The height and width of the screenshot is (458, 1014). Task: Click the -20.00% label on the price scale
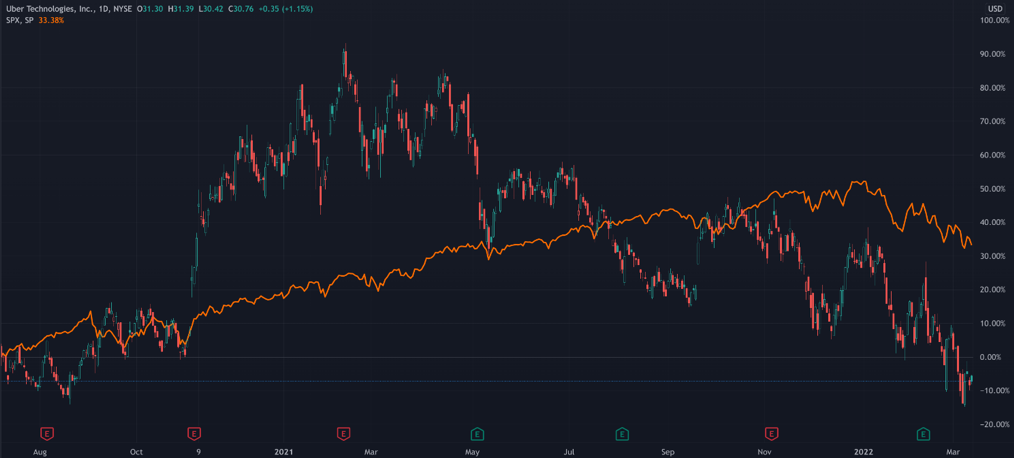pos(992,424)
